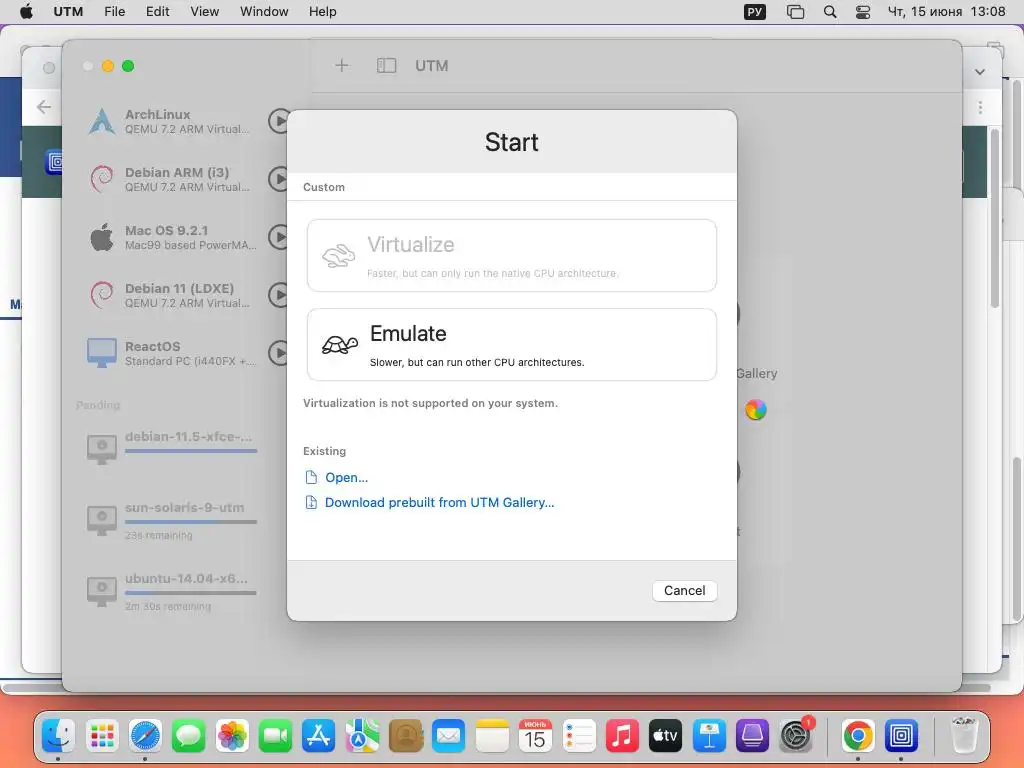Open the Help menu
This screenshot has width=1024, height=768.
(x=323, y=12)
